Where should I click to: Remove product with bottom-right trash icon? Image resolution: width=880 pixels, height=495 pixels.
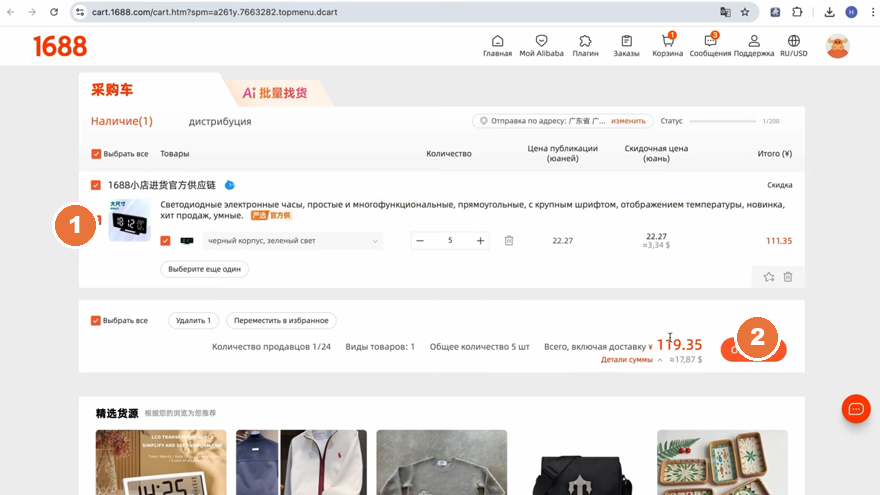(x=788, y=277)
